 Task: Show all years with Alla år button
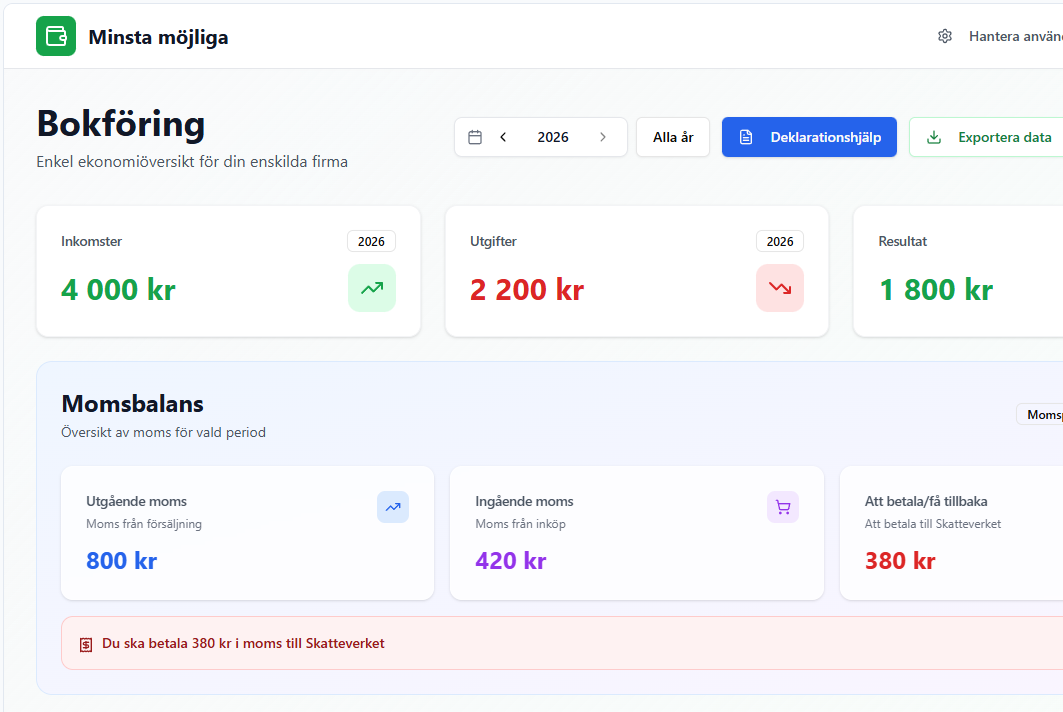(673, 138)
